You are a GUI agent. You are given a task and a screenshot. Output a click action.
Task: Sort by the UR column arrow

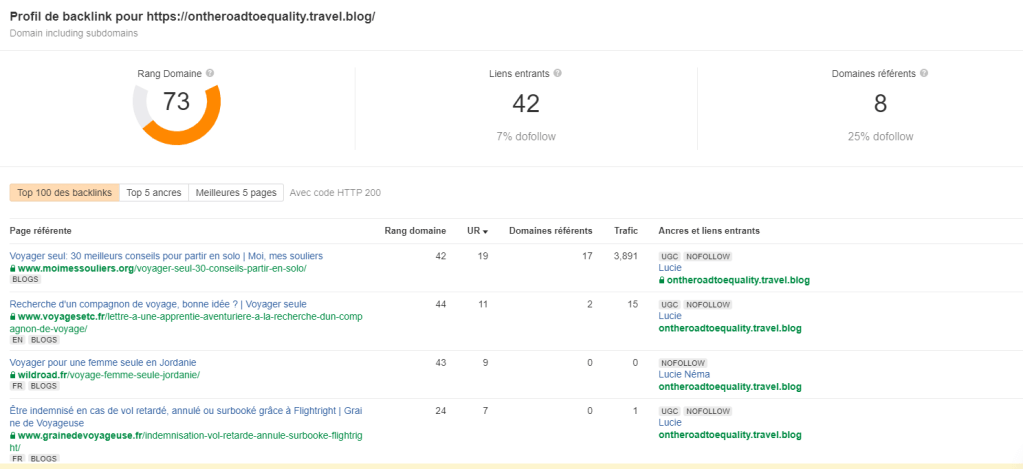click(x=486, y=232)
